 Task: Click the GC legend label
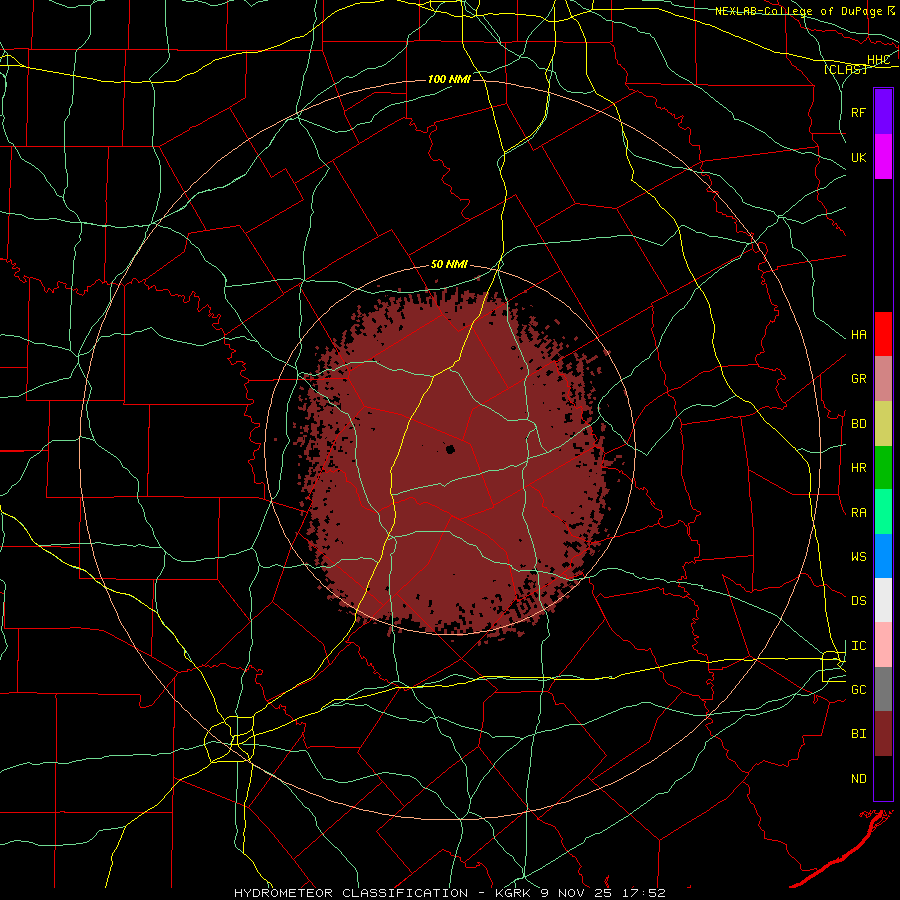pos(859,690)
